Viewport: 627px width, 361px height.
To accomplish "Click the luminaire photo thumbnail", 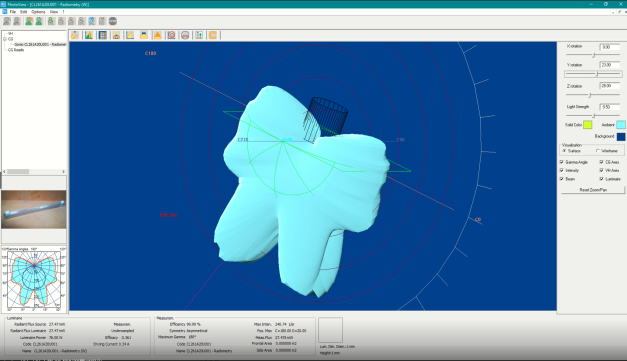I will pos(34,209).
